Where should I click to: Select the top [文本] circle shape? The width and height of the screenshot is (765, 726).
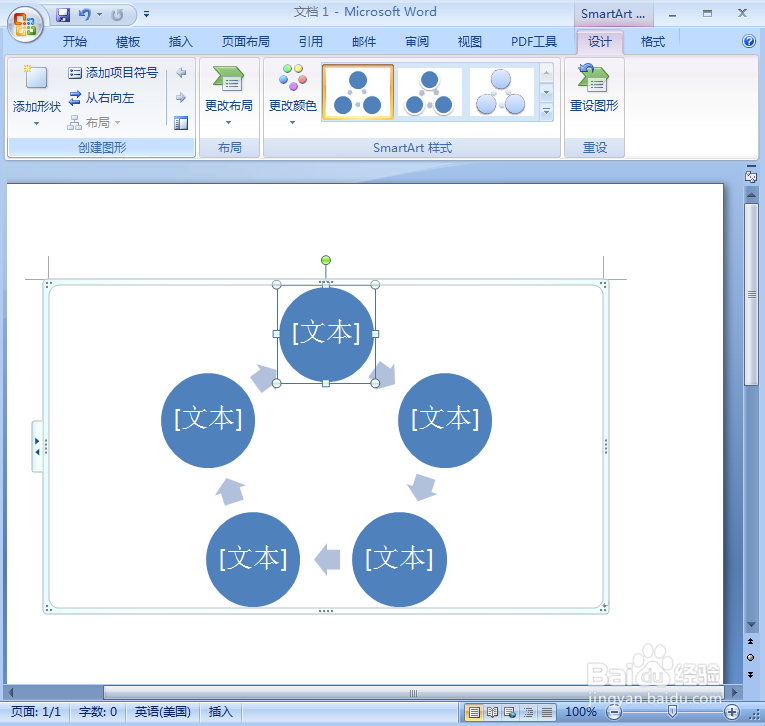326,334
